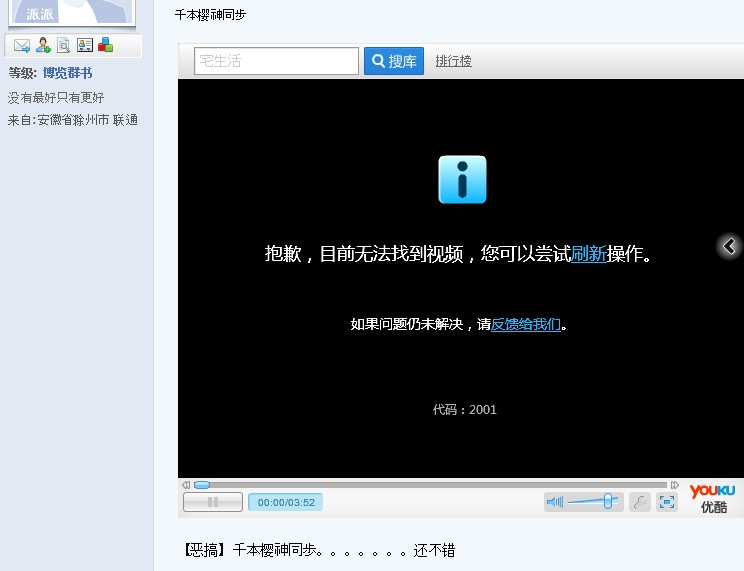Click the 博览群书 level link
Screen dimensions: 744x571
[67, 73]
